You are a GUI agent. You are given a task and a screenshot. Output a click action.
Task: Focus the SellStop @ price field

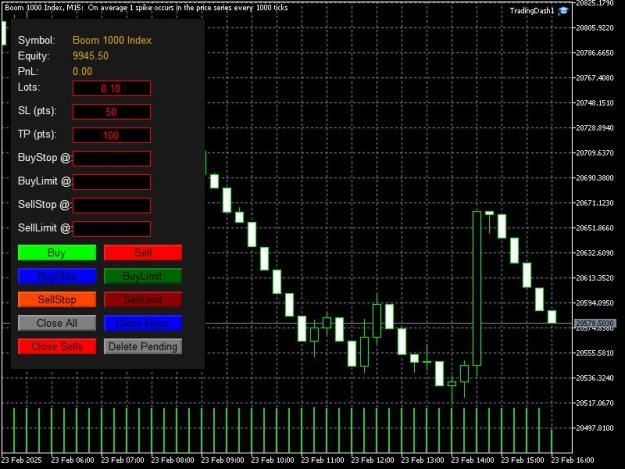pyautogui.click(x=112, y=206)
